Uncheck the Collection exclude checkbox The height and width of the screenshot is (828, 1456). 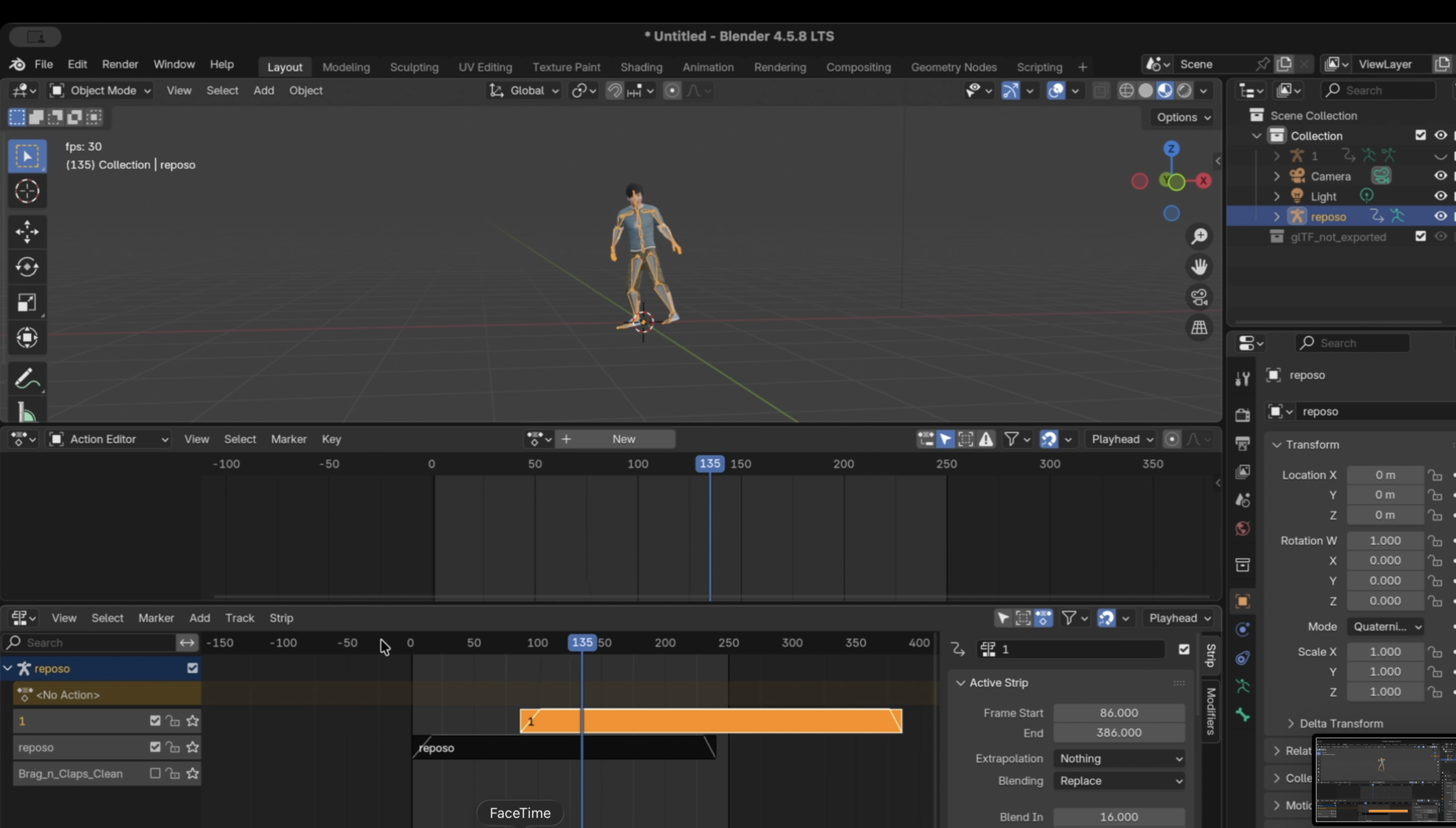[x=1420, y=135]
